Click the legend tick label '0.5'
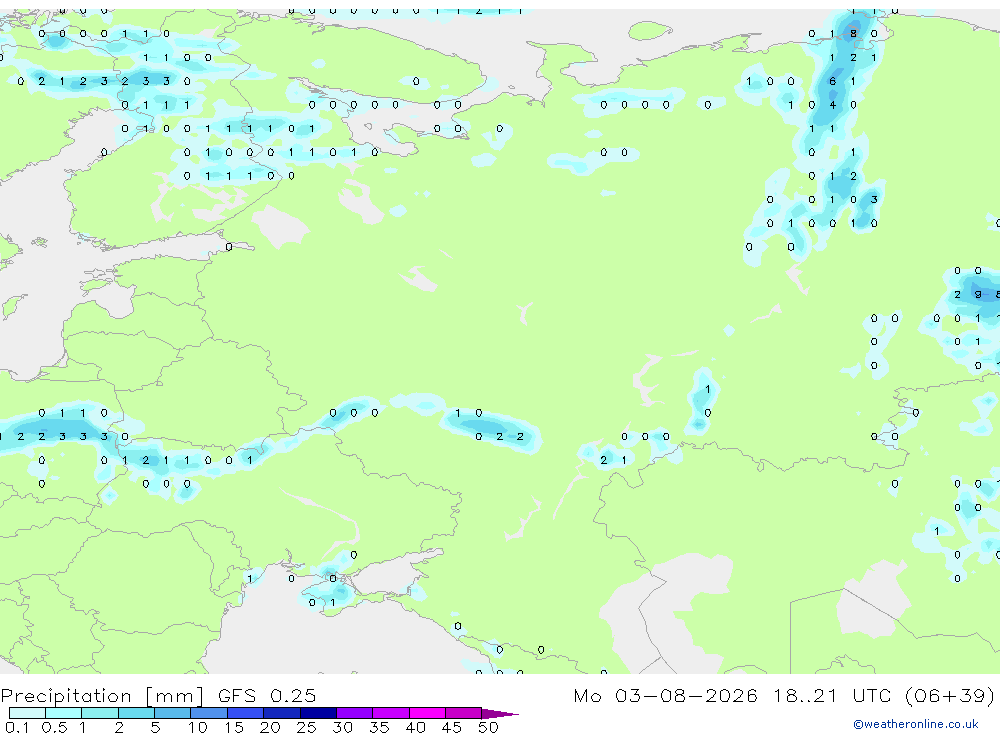 pyautogui.click(x=54, y=727)
